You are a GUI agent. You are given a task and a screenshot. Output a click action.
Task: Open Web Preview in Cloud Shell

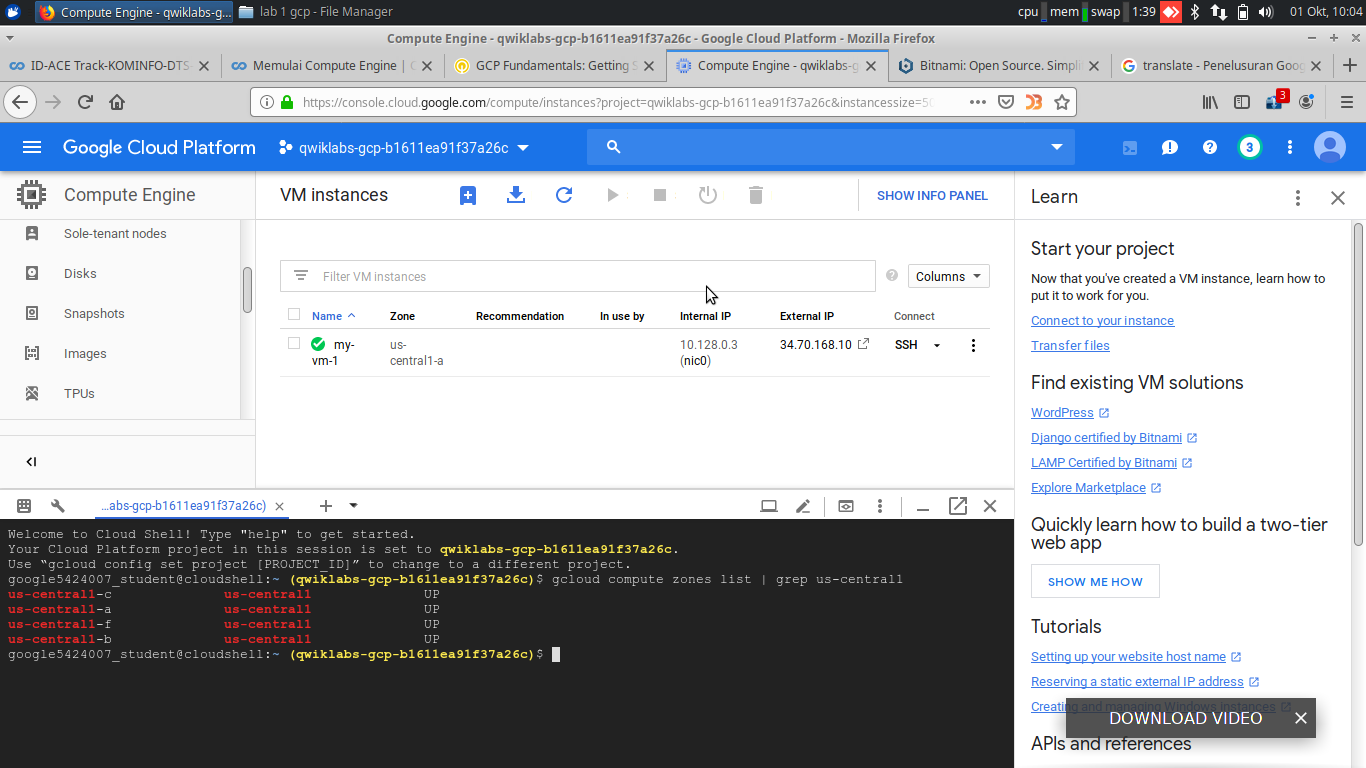point(845,506)
